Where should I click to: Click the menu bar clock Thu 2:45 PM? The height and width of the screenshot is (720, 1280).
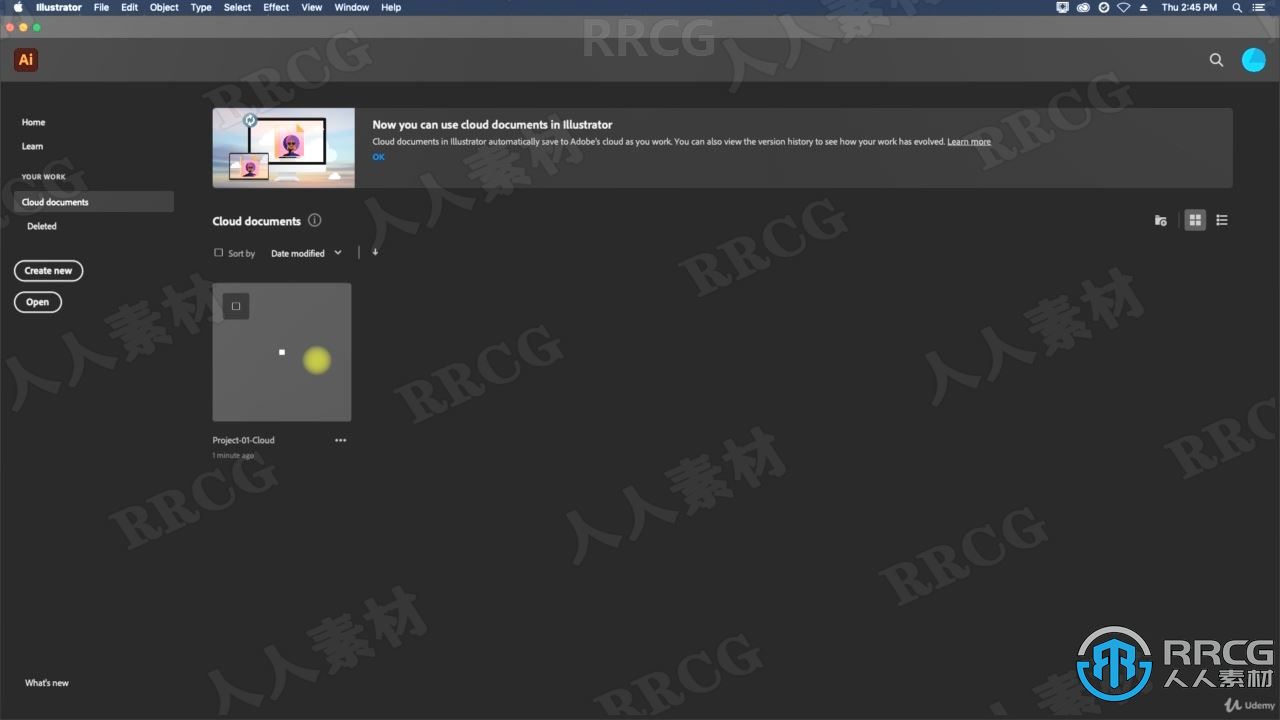click(x=1189, y=7)
